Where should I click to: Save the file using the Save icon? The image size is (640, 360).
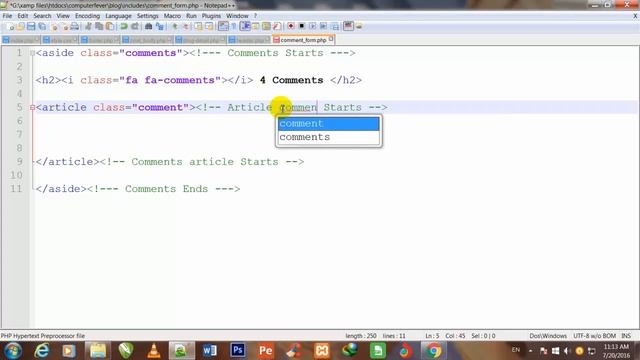[x=31, y=26]
